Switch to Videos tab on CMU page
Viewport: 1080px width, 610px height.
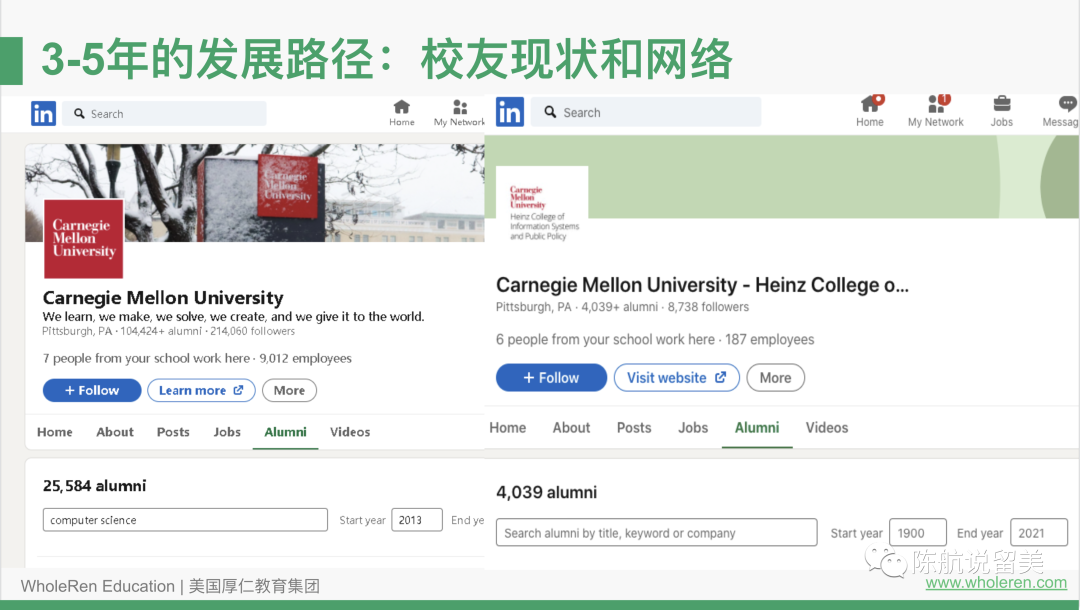coord(350,432)
